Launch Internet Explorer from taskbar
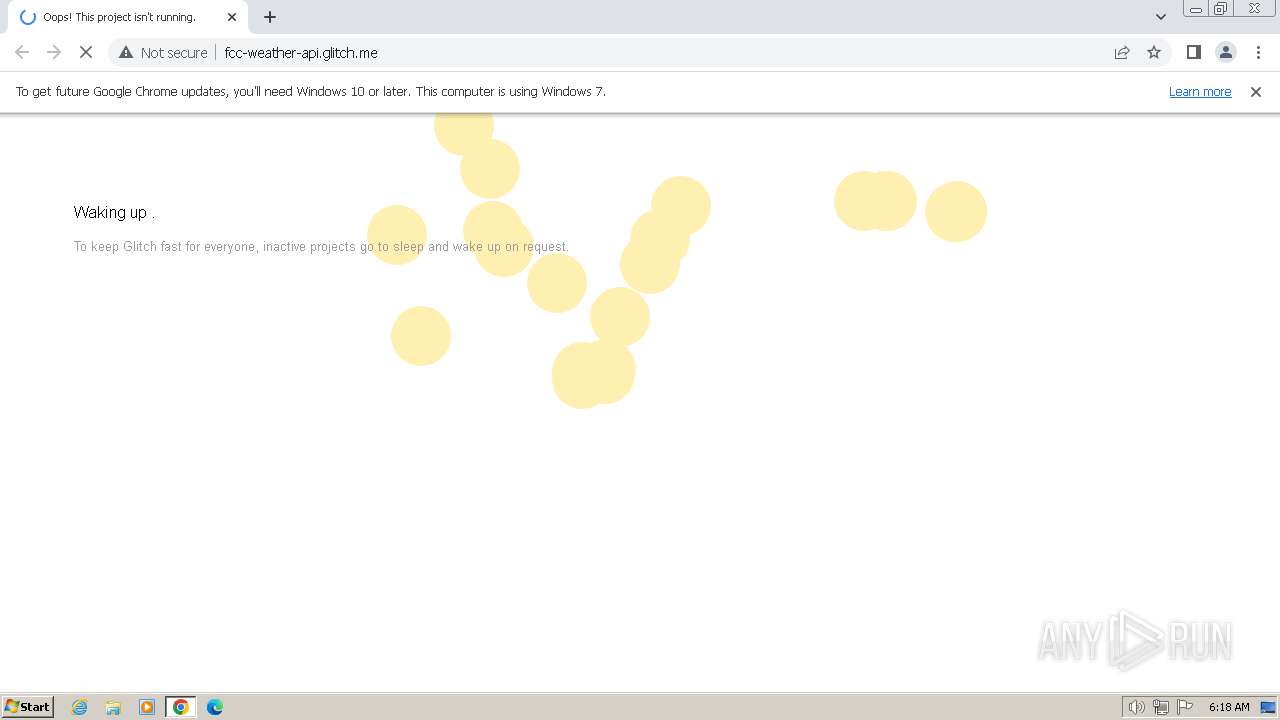This screenshot has height=720, width=1280. click(x=80, y=706)
